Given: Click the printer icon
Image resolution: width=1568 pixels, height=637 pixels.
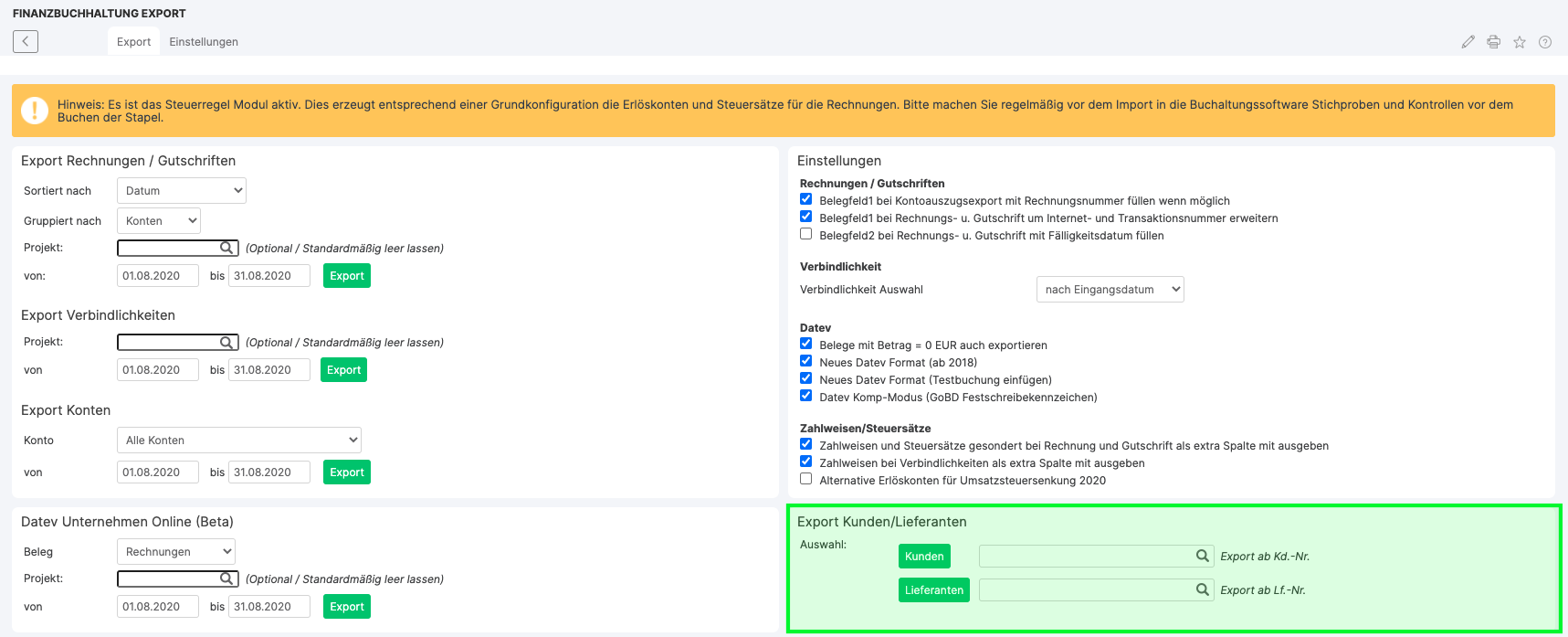Looking at the screenshot, I should (x=1493, y=42).
